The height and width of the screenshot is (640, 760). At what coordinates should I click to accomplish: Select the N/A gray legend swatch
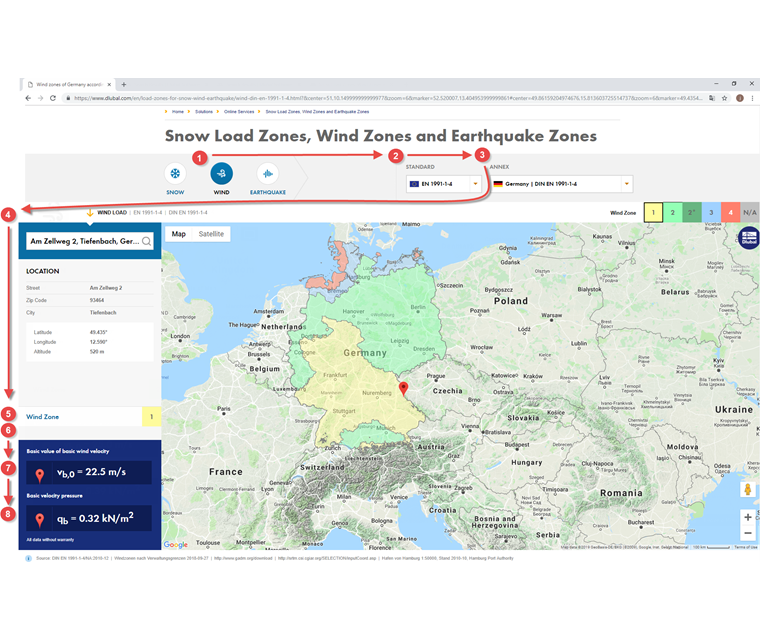pyautogui.click(x=750, y=212)
